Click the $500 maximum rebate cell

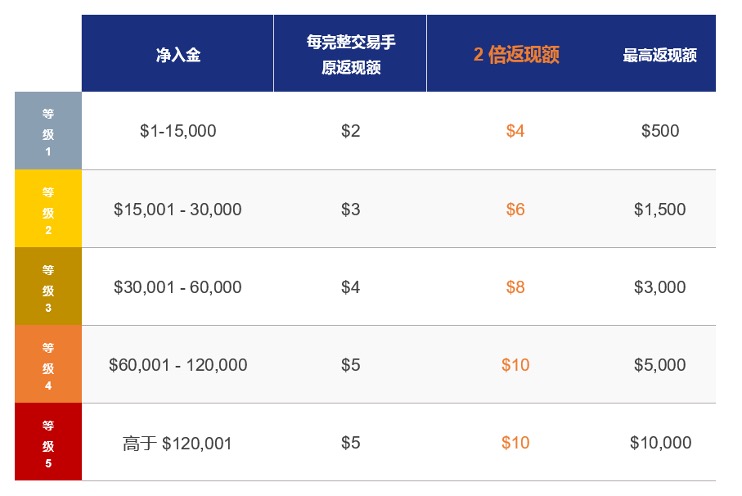tap(660, 131)
